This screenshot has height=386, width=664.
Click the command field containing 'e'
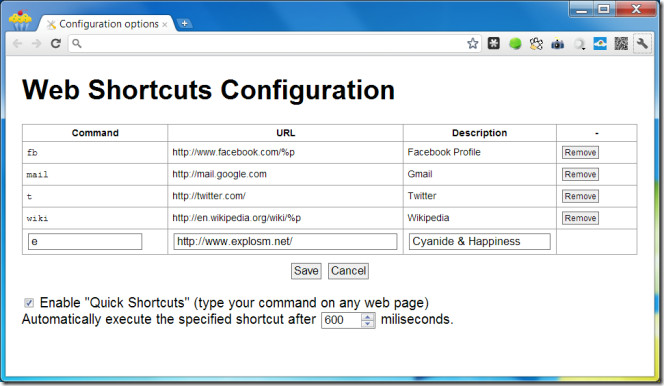[x=85, y=241]
